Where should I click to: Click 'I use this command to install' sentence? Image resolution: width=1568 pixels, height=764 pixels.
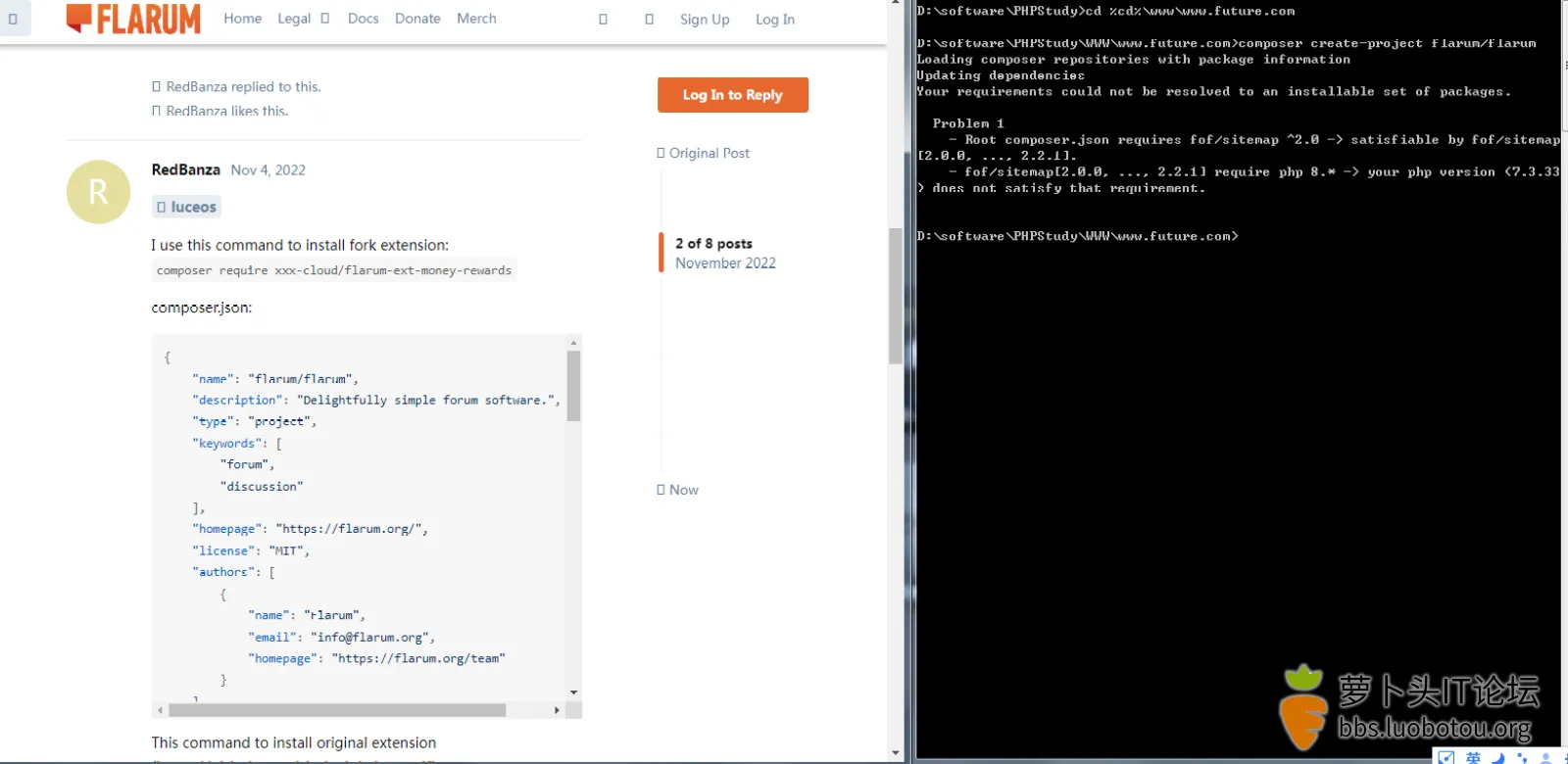[x=300, y=245]
